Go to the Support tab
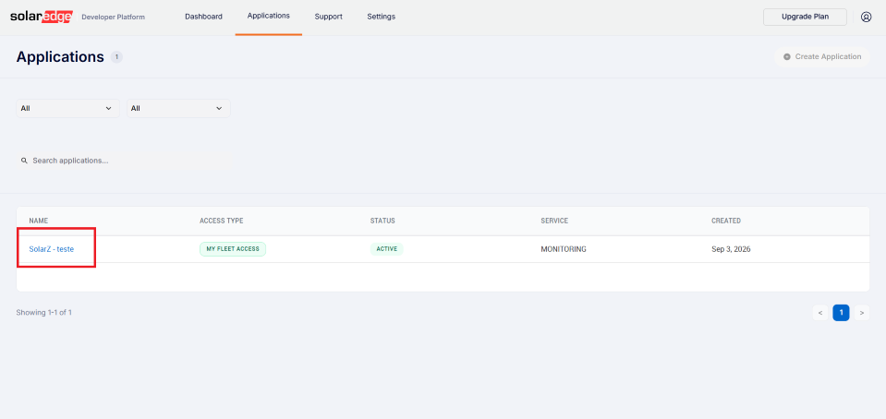Screen dimensions: 886x419 coord(328,17)
